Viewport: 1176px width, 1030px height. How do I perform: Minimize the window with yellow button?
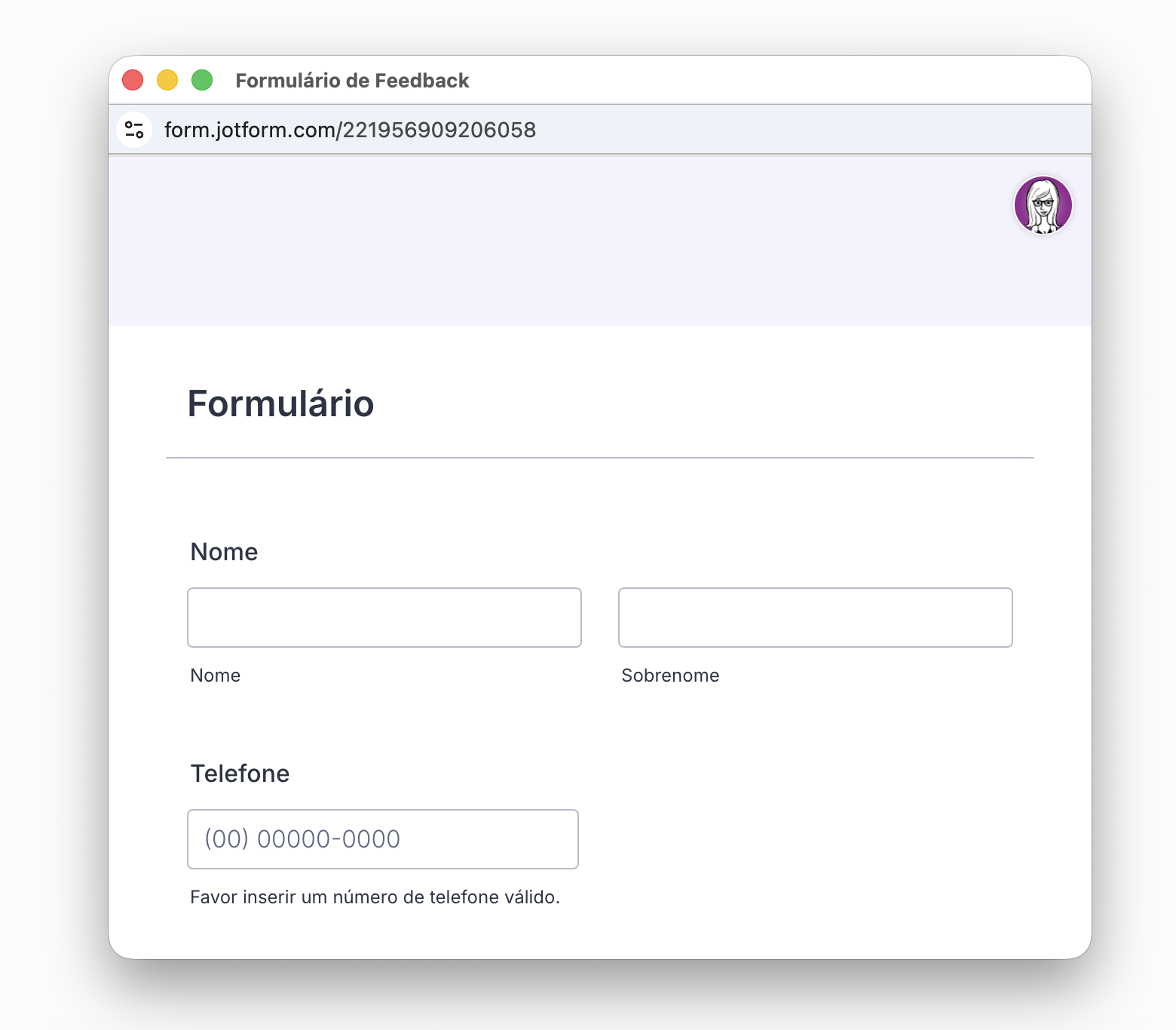pos(167,80)
